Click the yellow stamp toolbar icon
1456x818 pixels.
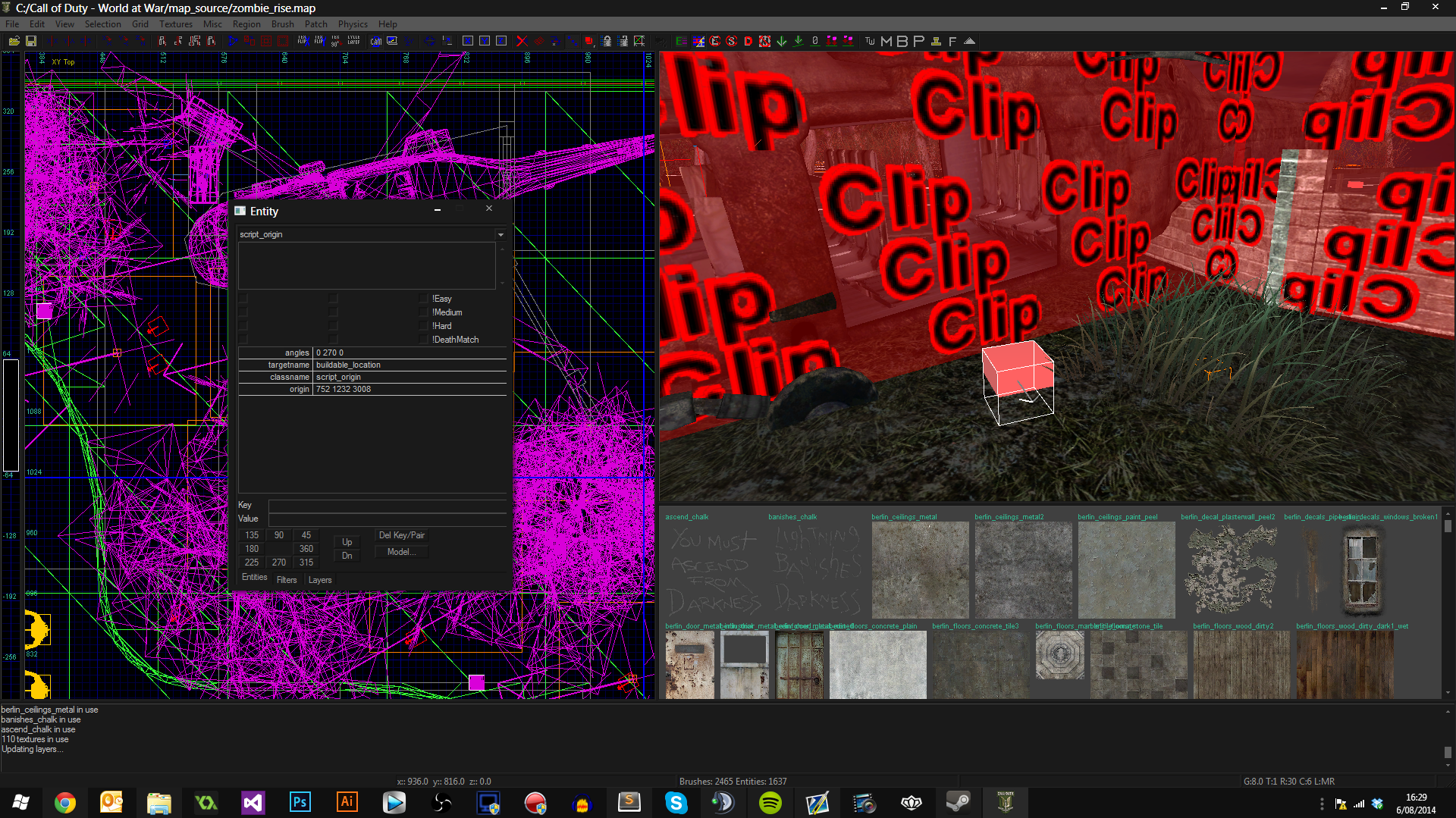pos(936,41)
